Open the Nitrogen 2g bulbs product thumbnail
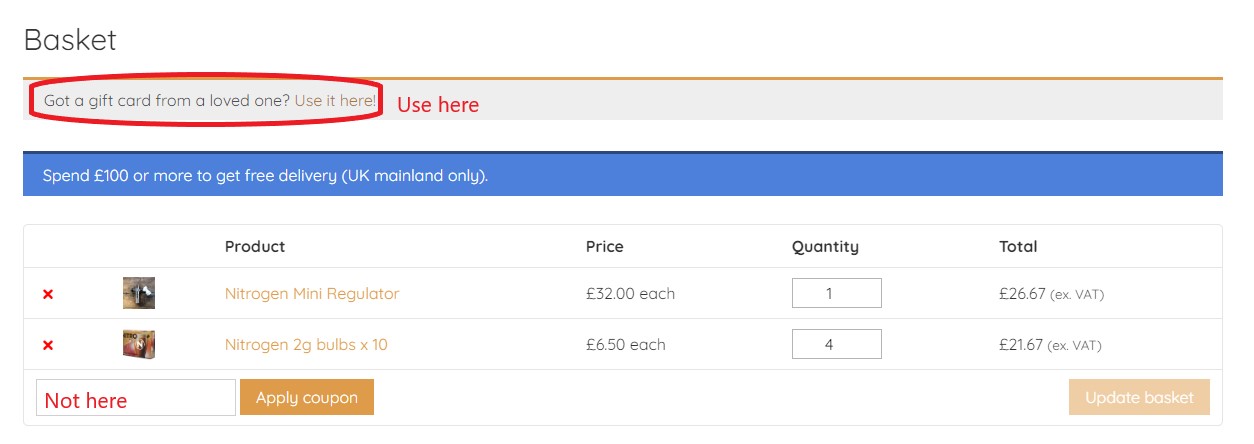The height and width of the screenshot is (444, 1254). 139,345
